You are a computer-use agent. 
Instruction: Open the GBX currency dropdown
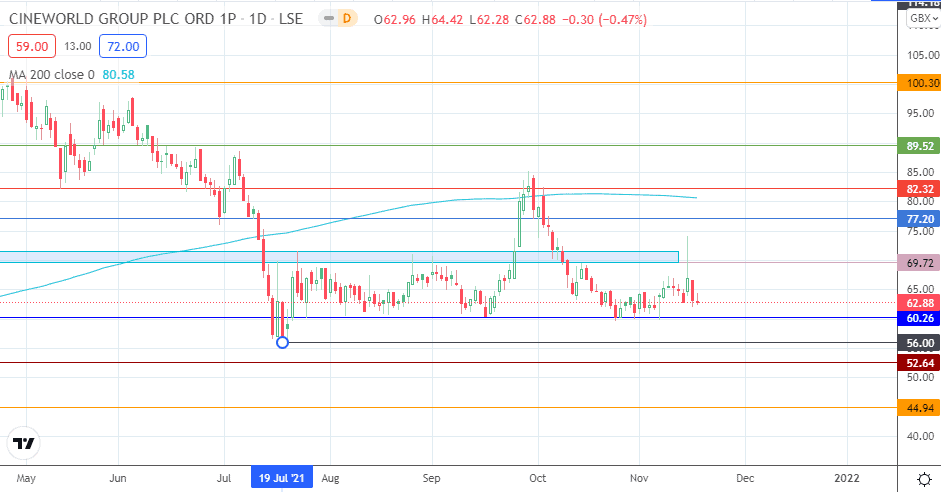(923, 18)
